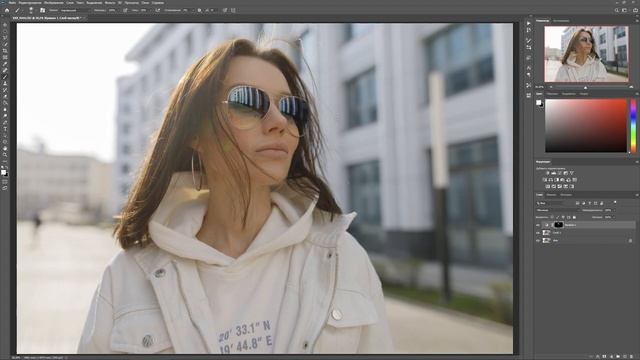
Task: Open smoothing options gear icon
Action: (x=199, y=10)
